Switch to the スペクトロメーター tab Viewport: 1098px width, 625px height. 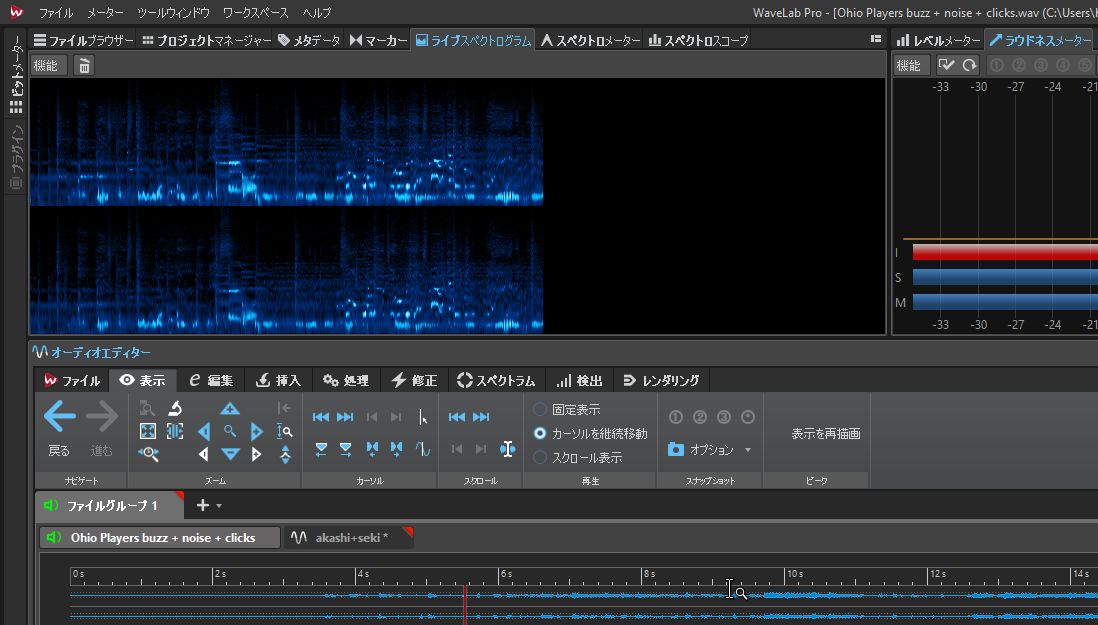pyautogui.click(x=590, y=41)
